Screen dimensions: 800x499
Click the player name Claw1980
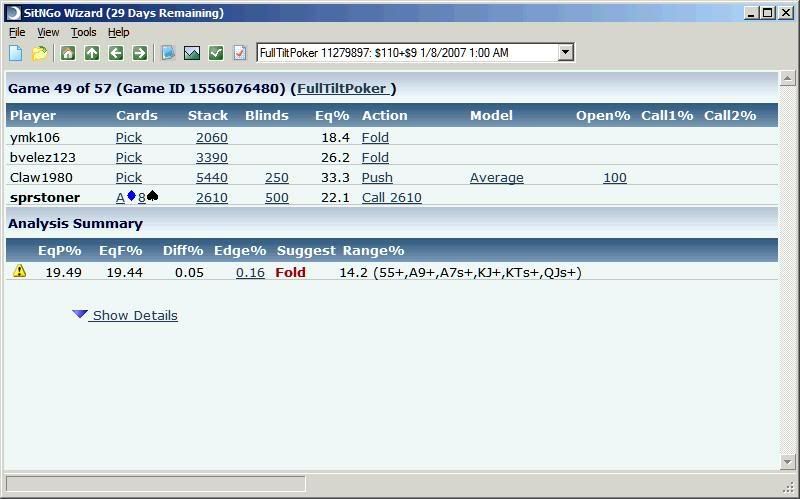coord(41,178)
